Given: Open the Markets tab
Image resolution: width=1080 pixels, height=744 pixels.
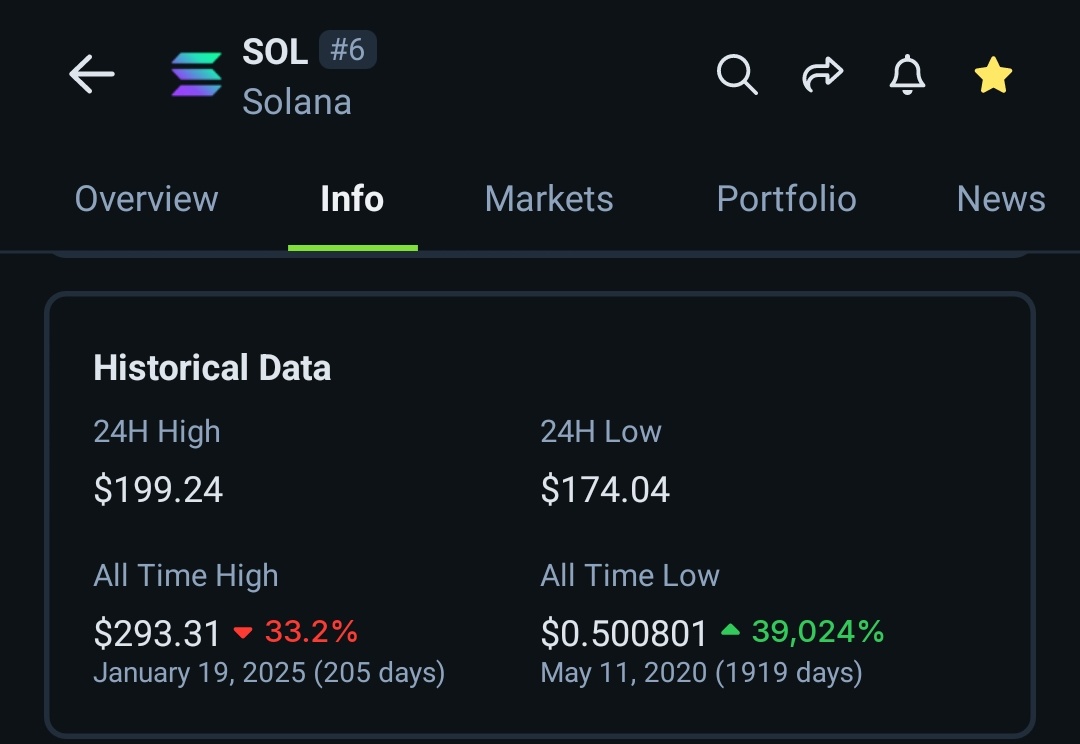Looking at the screenshot, I should click(x=549, y=199).
